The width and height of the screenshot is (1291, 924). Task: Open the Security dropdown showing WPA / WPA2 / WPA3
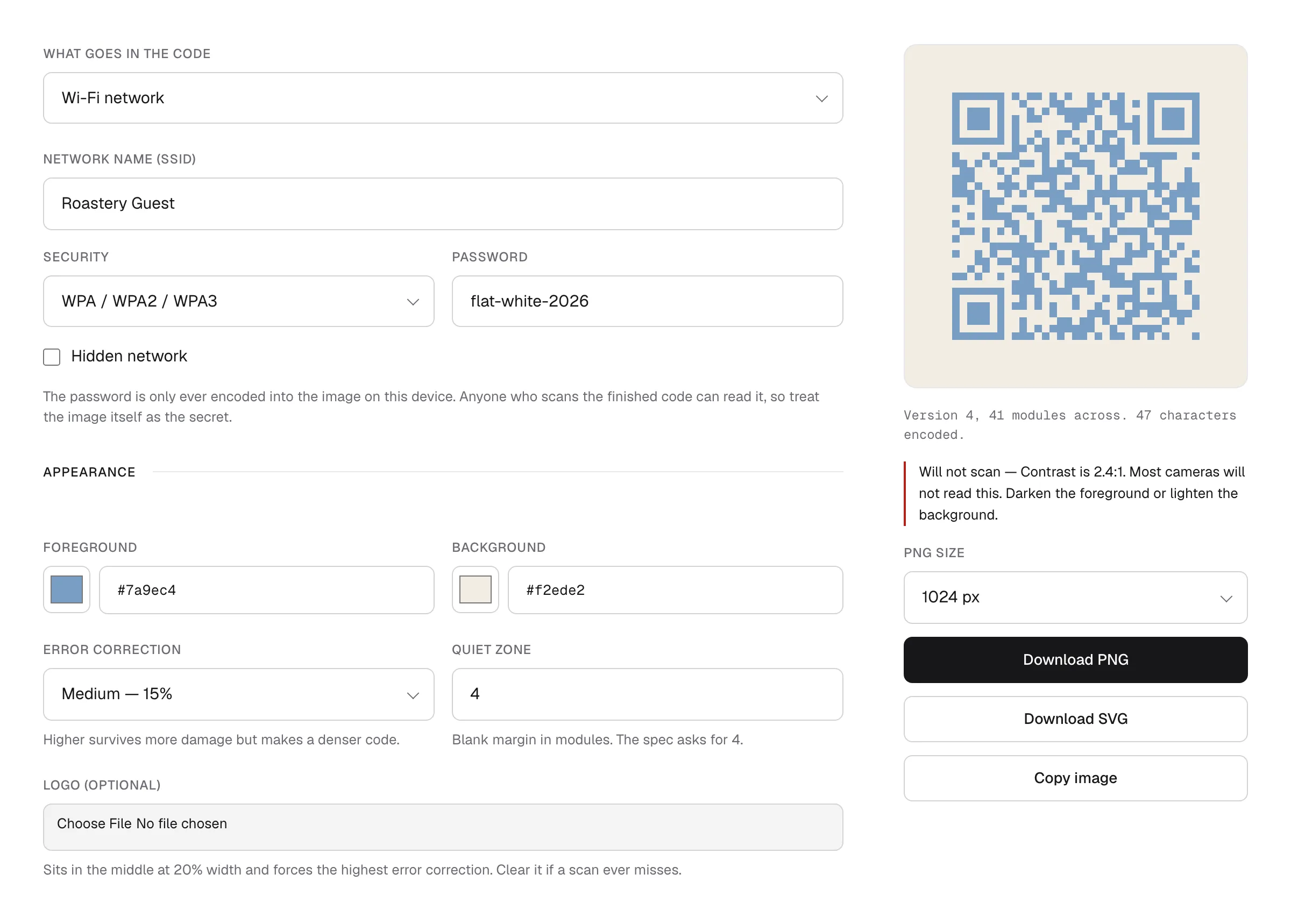[238, 302]
